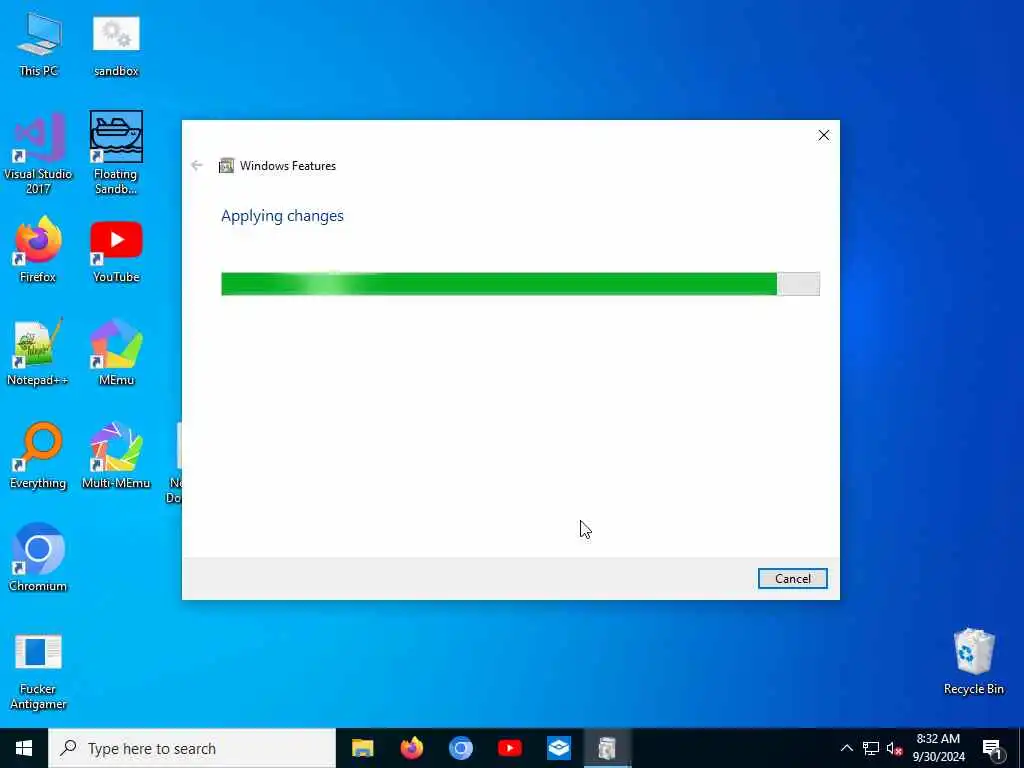This screenshot has height=768, width=1024.
Task: Open YouTube from the taskbar
Action: click(x=509, y=748)
